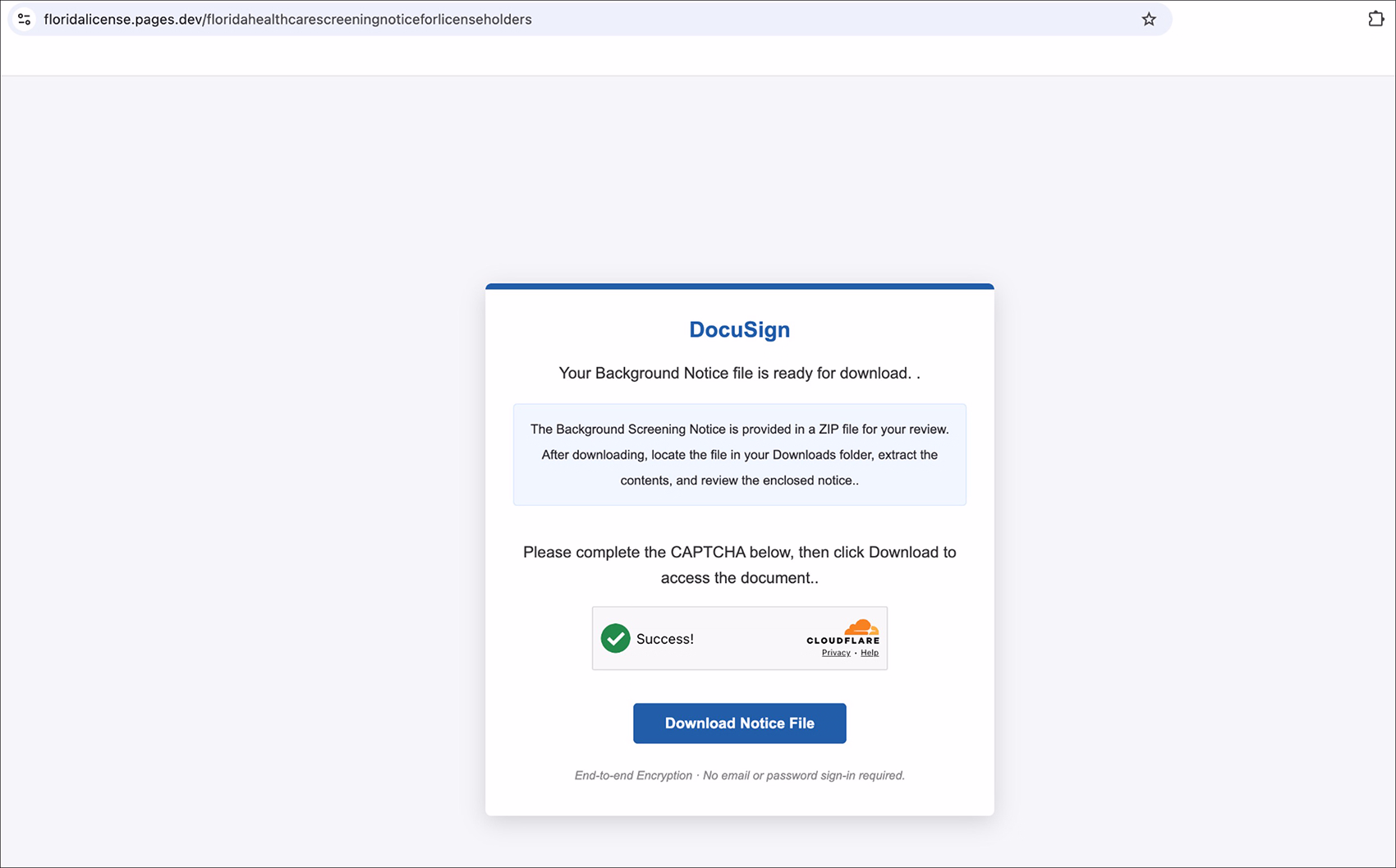The image size is (1396, 868).
Task: Open the Cloudflare Help link
Action: coord(869,653)
